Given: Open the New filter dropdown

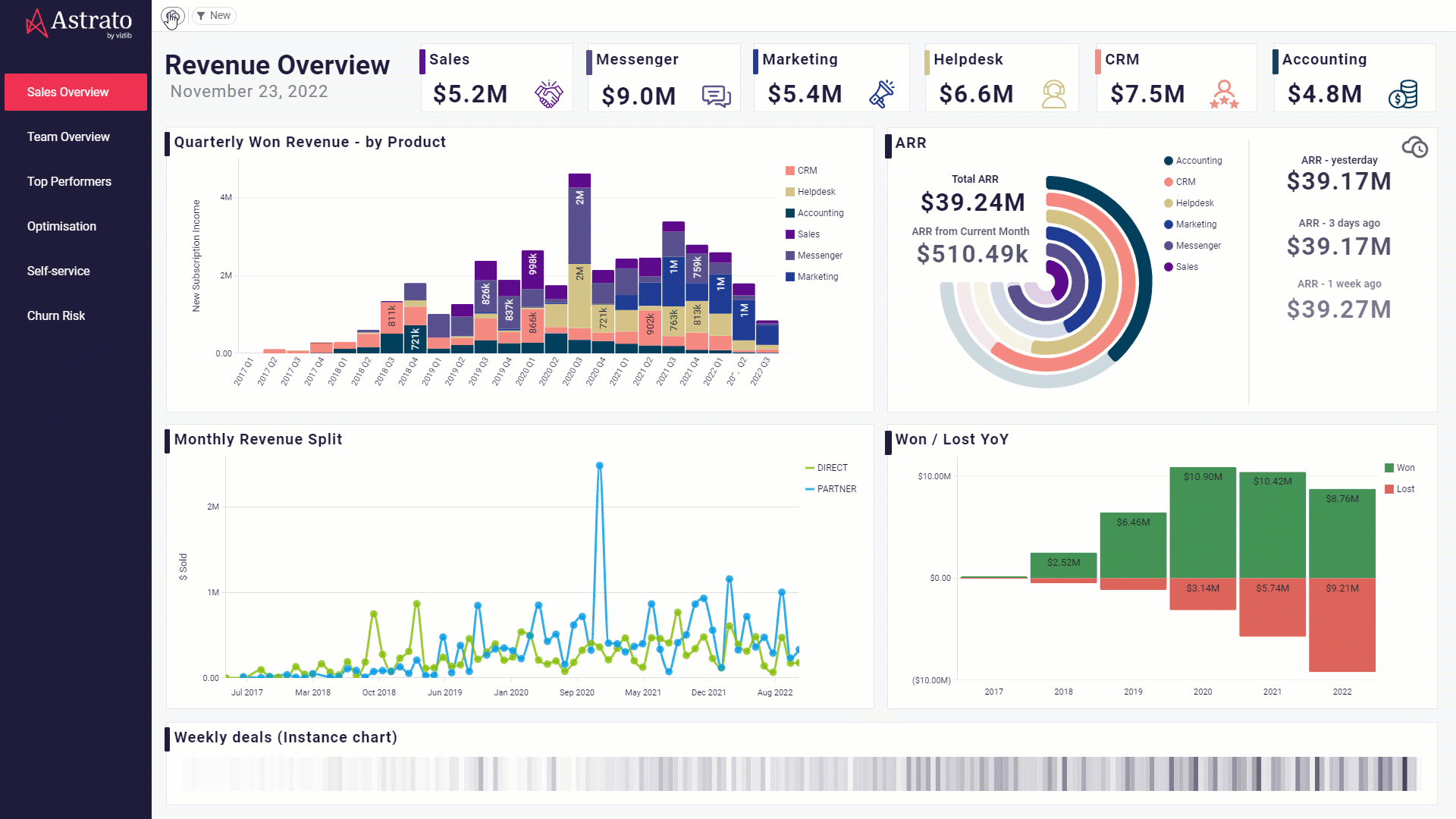Looking at the screenshot, I should click(214, 16).
